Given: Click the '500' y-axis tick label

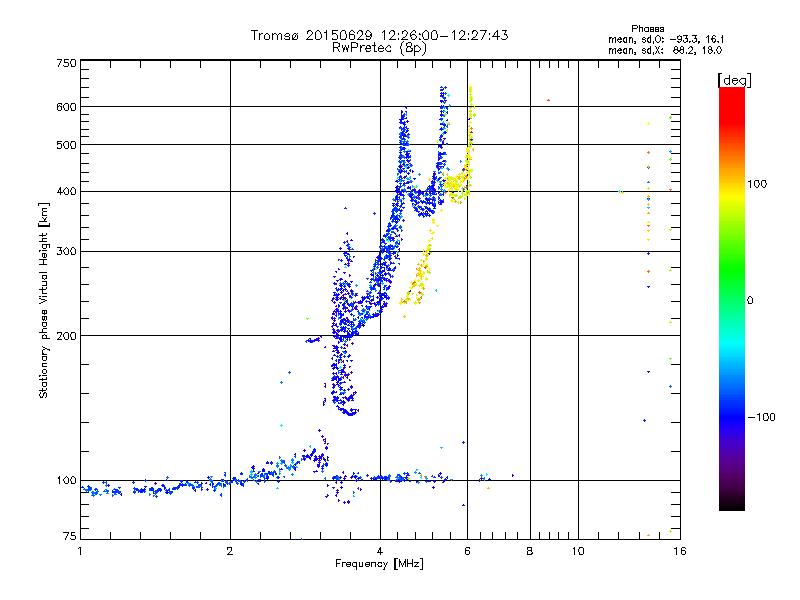Looking at the screenshot, I should tap(66, 145).
